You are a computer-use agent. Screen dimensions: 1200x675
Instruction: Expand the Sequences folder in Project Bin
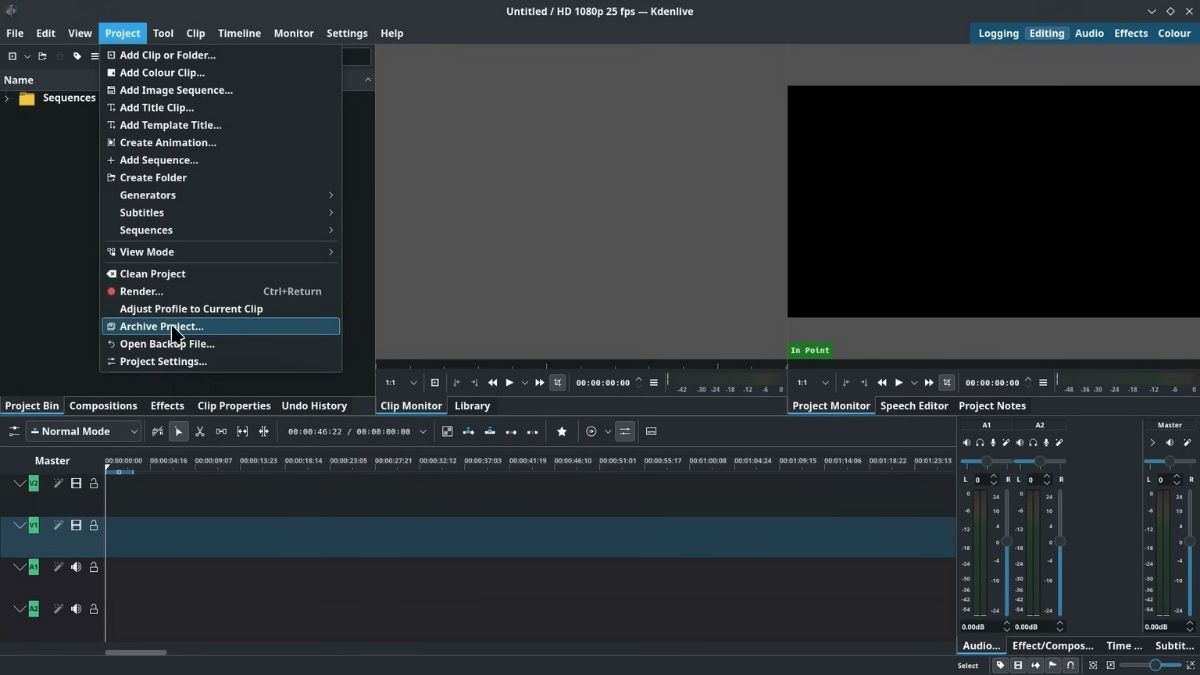pos(7,98)
